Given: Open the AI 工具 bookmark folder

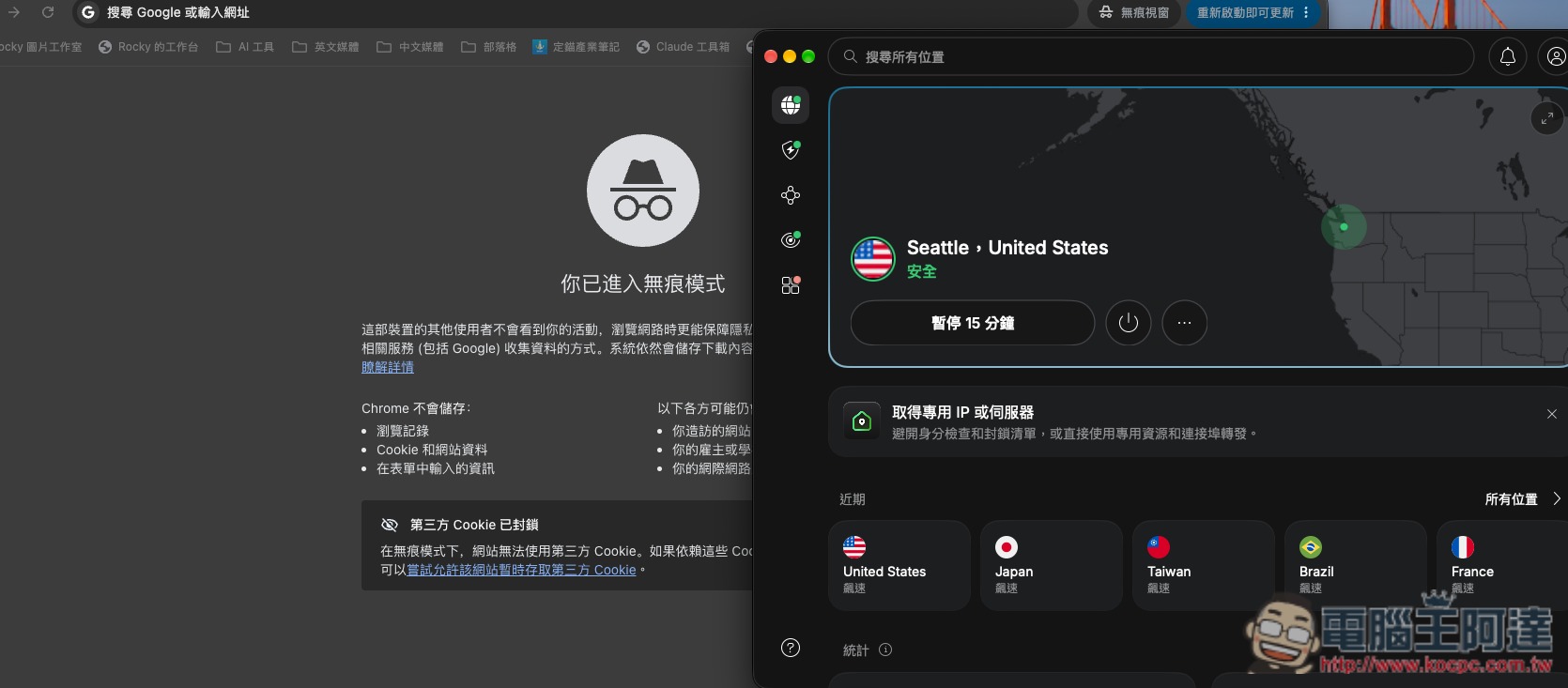Looking at the screenshot, I should (x=245, y=47).
